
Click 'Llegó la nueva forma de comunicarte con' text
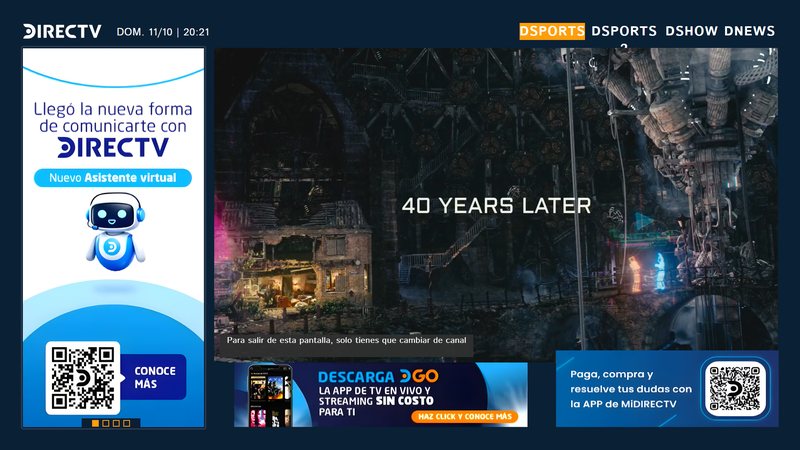[113, 117]
